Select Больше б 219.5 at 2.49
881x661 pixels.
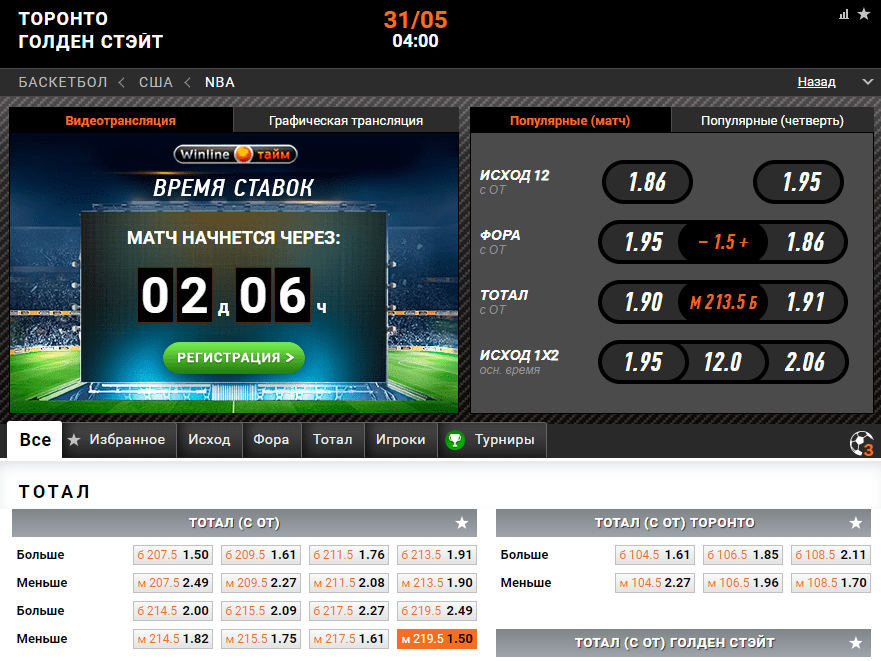click(x=437, y=611)
